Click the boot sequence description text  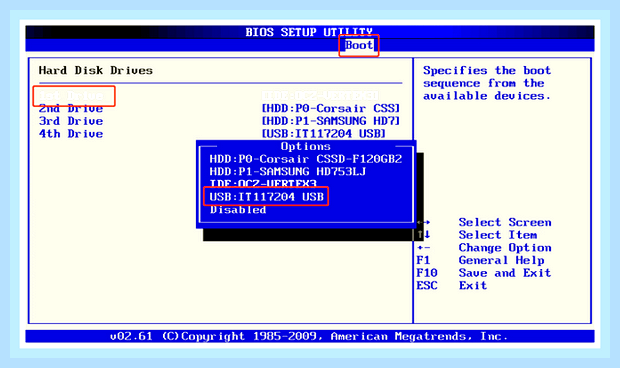click(x=487, y=83)
